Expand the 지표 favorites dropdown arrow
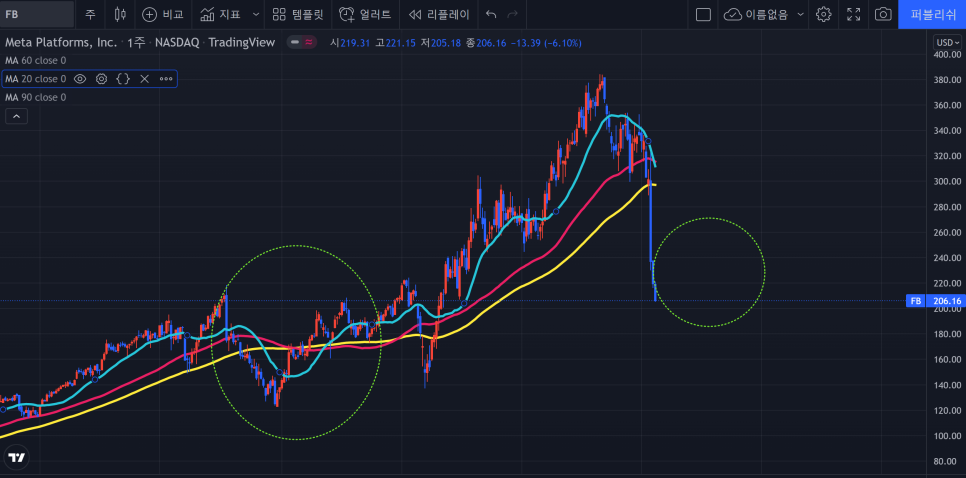The image size is (966, 478). [256, 14]
